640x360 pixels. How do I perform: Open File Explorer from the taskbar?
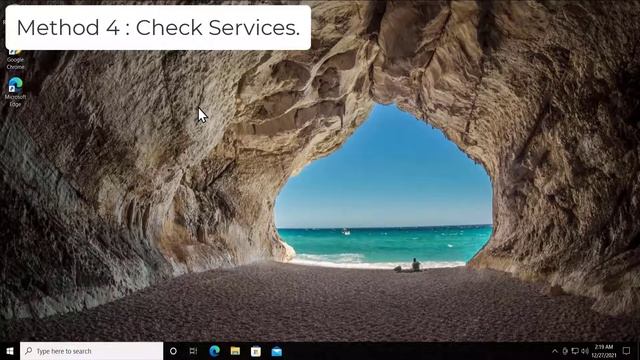pyautogui.click(x=235, y=351)
